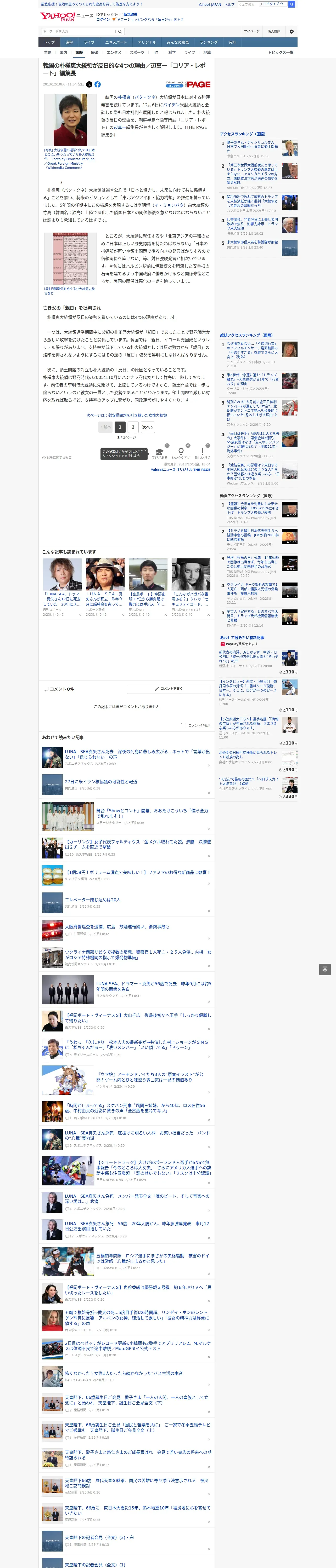Open the 科学 category
This screenshot has height=1568, width=336.
(172, 52)
